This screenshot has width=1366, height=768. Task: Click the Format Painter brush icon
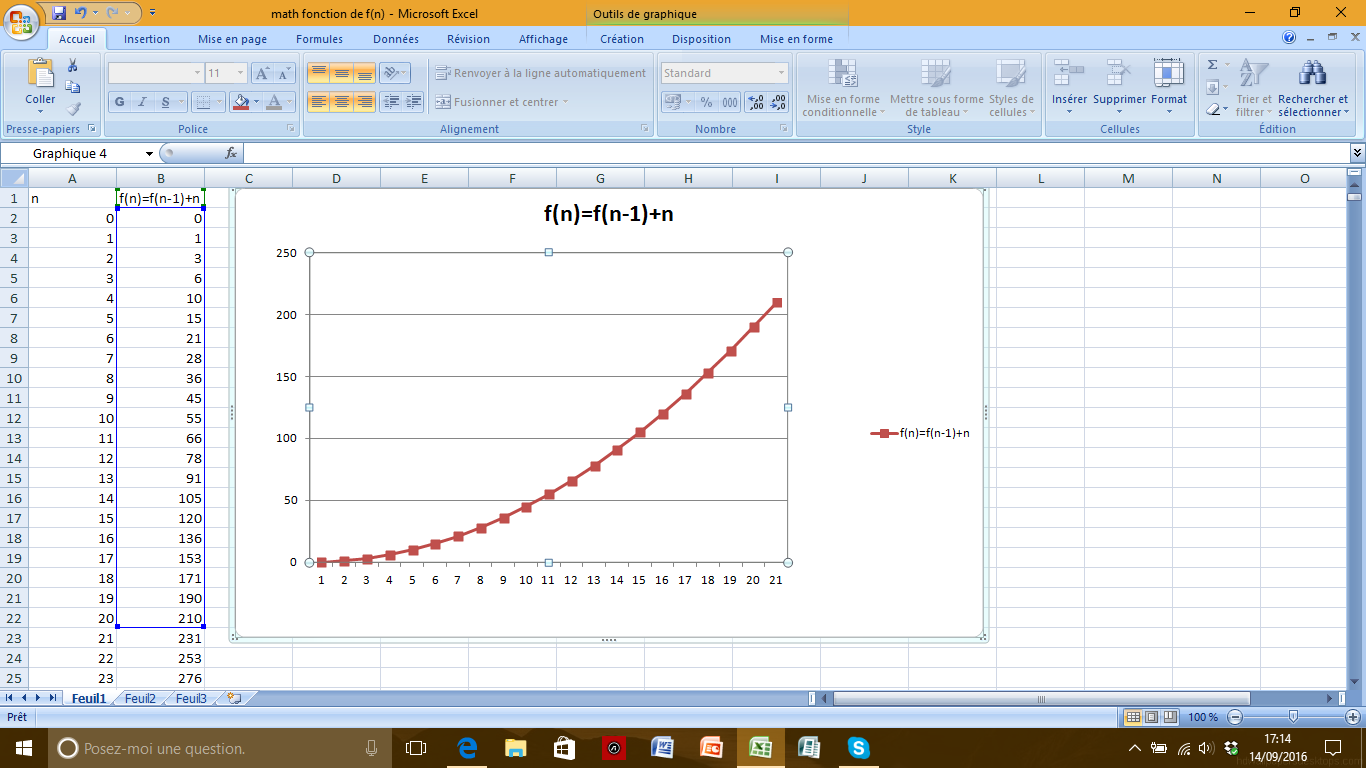pos(72,109)
